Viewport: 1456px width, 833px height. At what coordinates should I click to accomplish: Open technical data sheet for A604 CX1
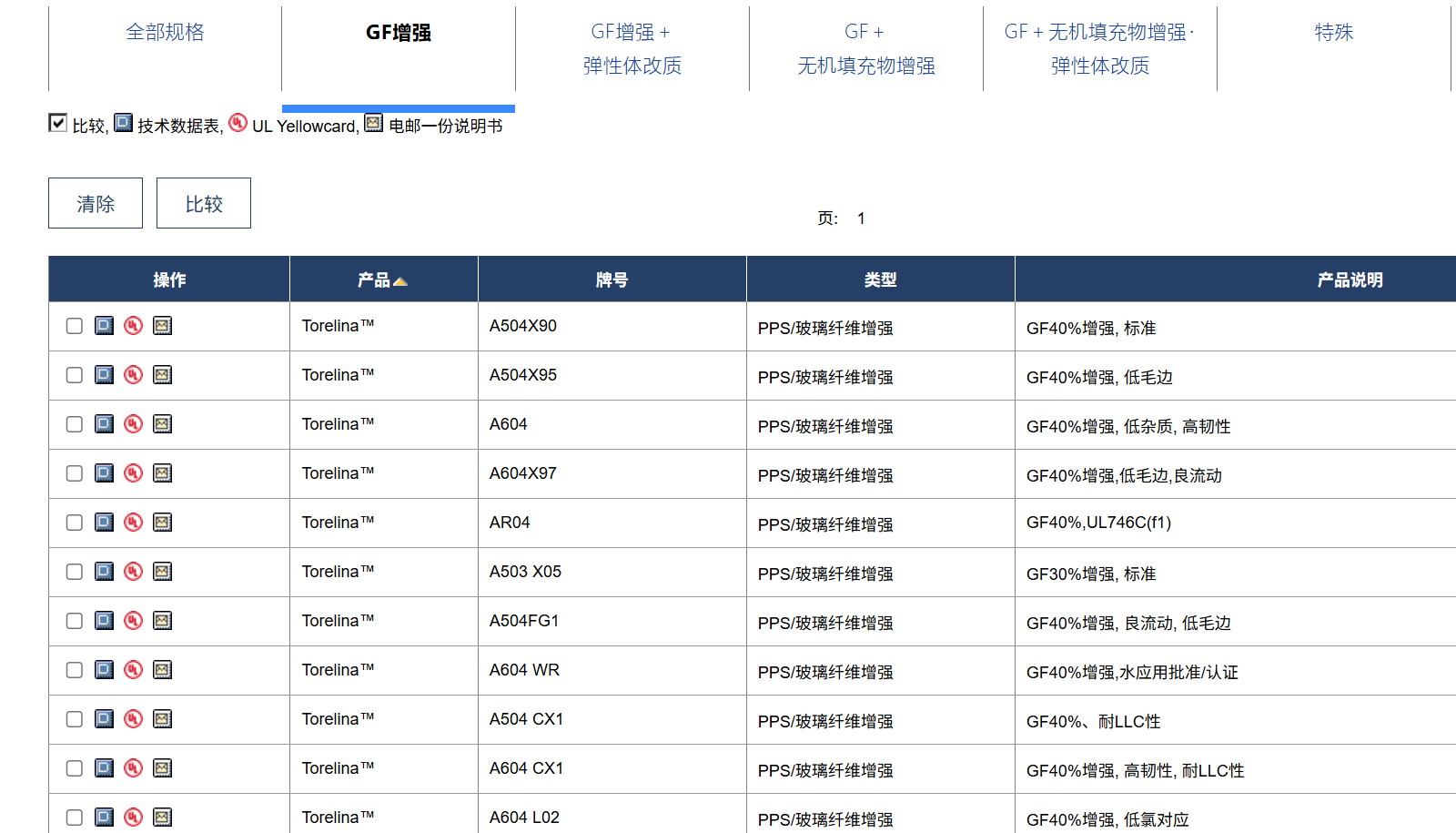click(x=105, y=768)
